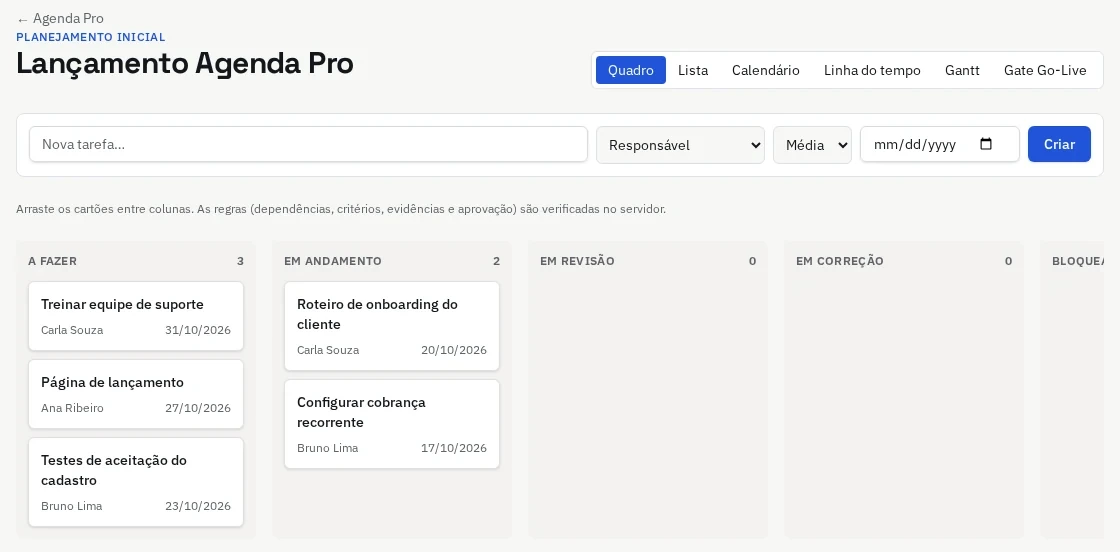Click the date 27/10/2026
The height and width of the screenshot is (552, 1120).
198,408
